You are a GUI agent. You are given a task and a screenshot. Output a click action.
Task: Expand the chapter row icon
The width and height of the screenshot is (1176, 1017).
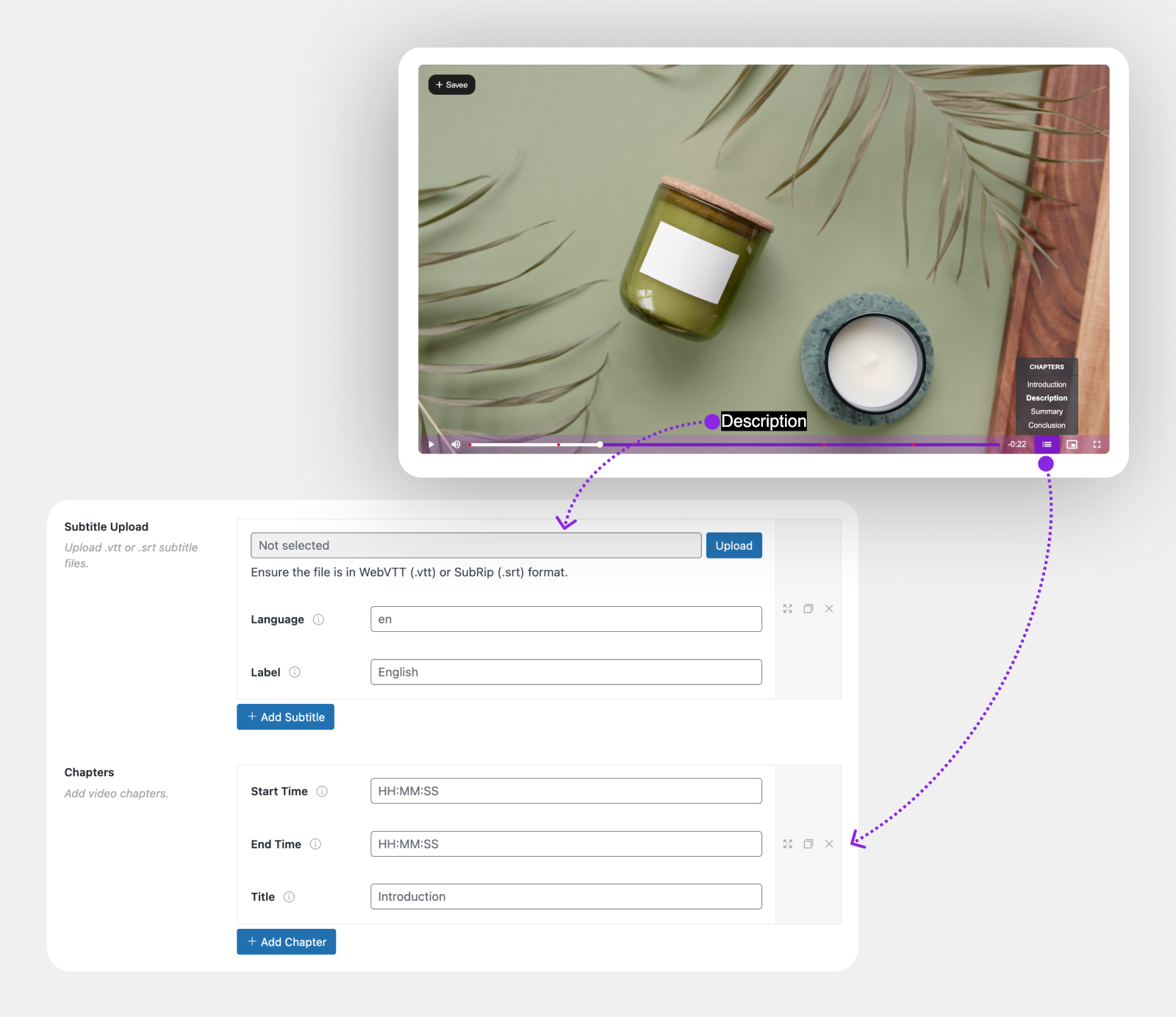point(788,844)
